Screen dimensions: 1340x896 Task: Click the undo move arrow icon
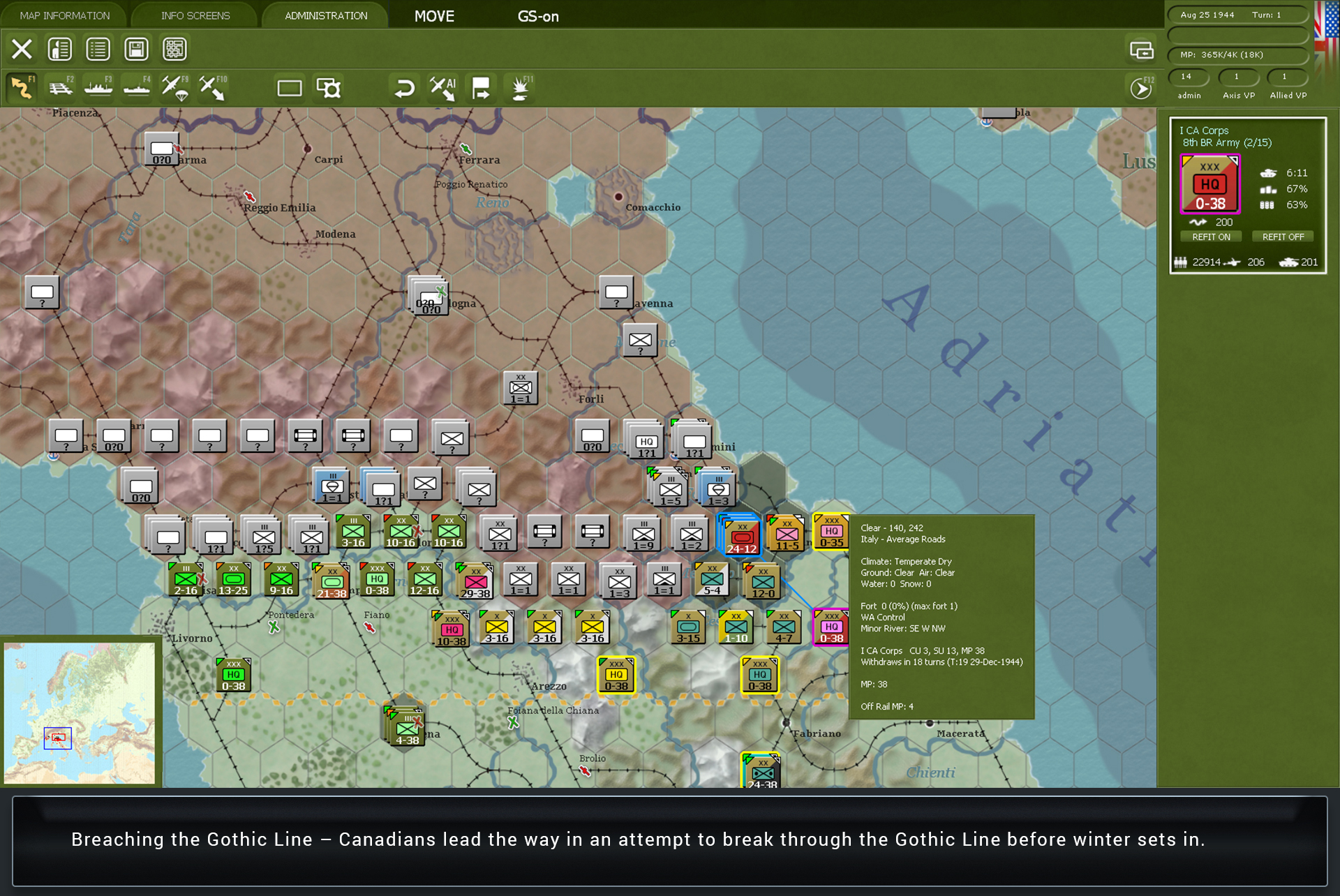pyautogui.click(x=405, y=88)
